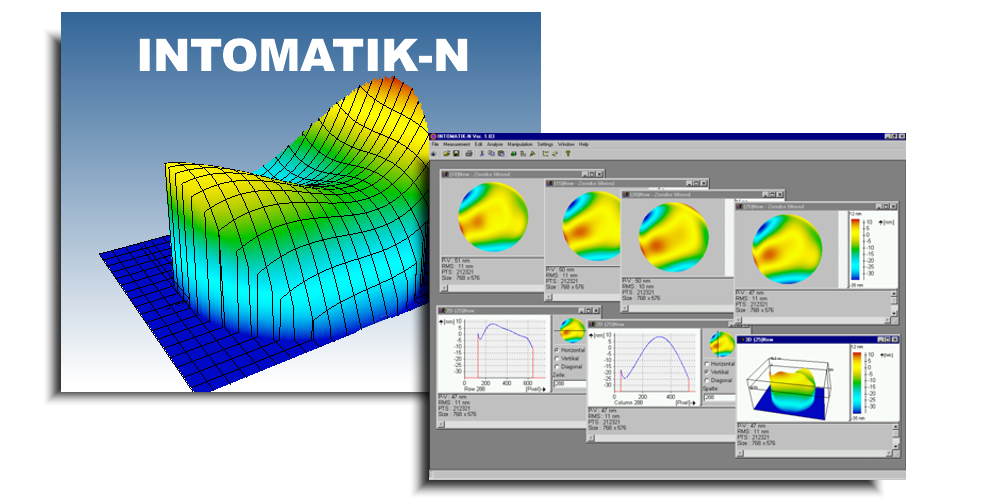Click the printer toolbar icon

(469, 154)
